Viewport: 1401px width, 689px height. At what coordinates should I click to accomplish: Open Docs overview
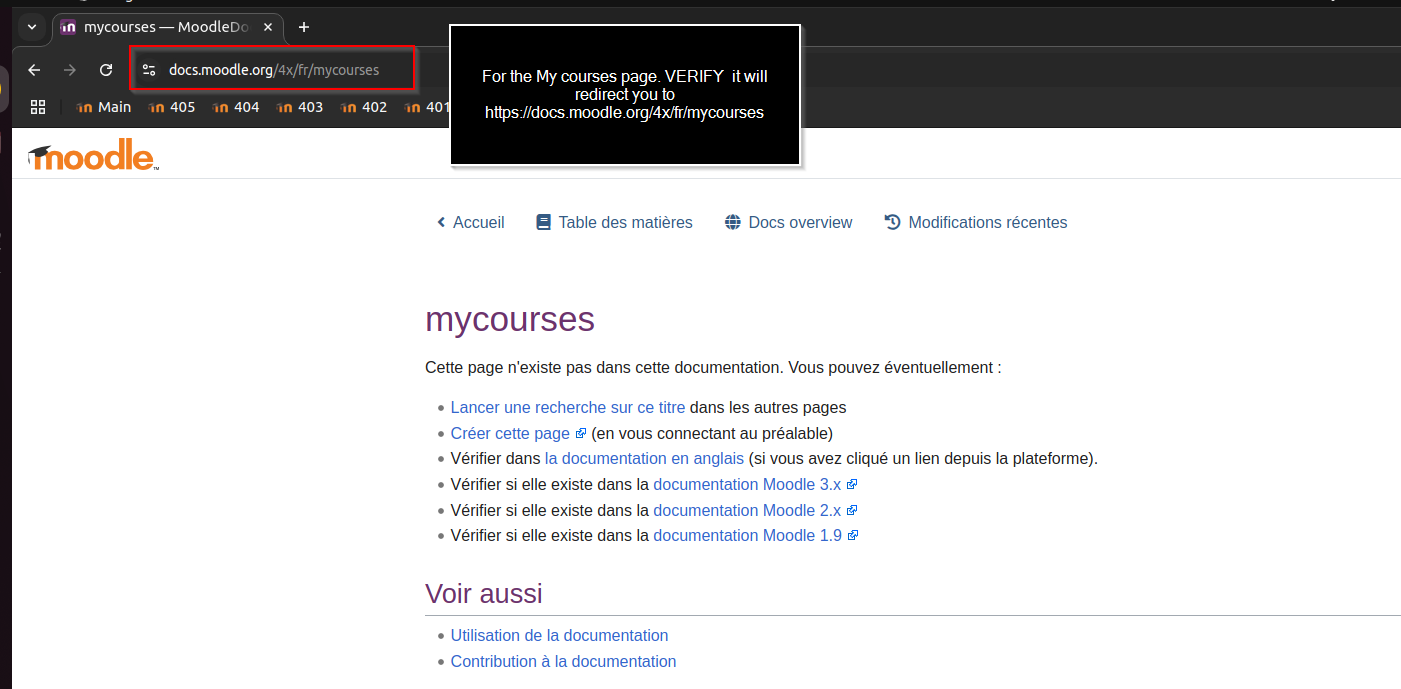click(x=788, y=222)
